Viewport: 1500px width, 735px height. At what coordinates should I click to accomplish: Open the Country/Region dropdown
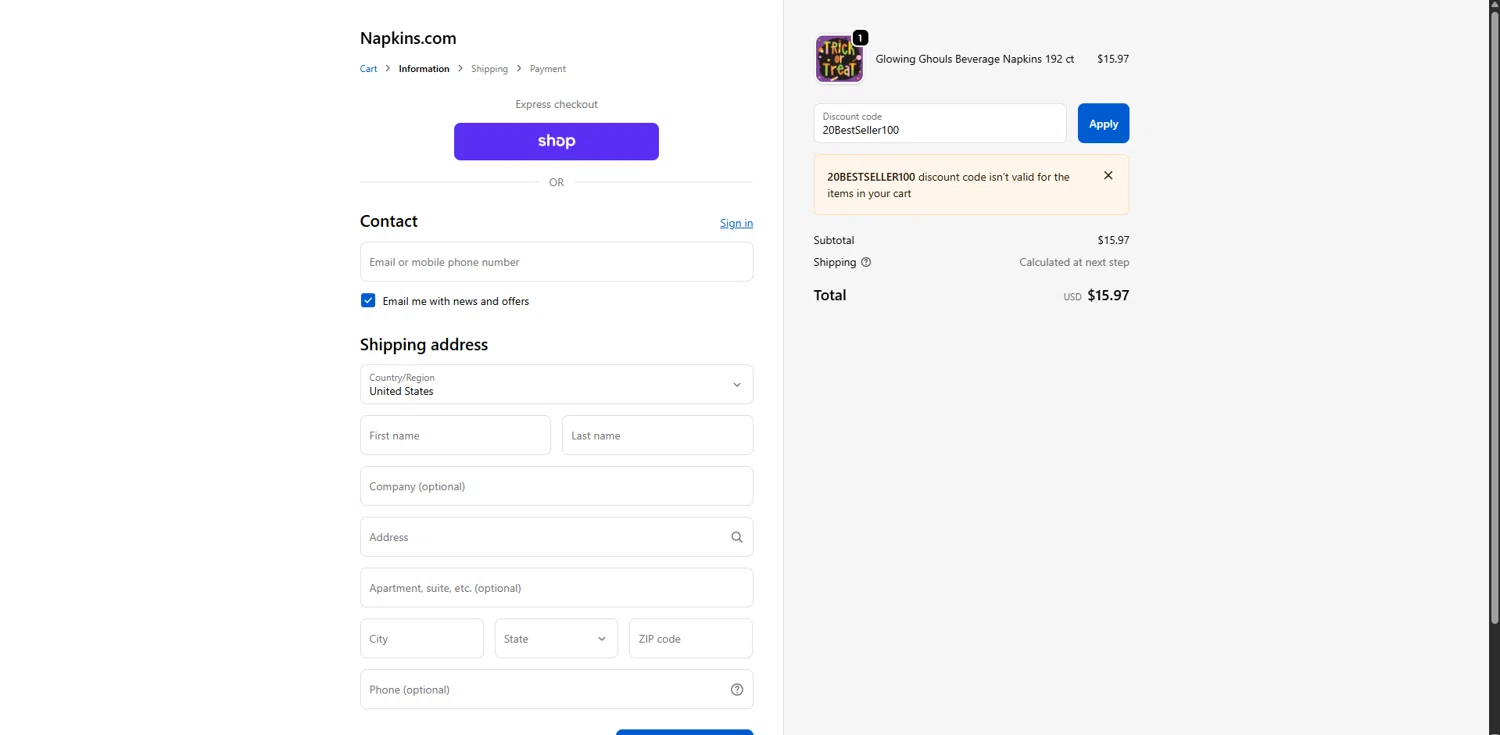tap(556, 384)
